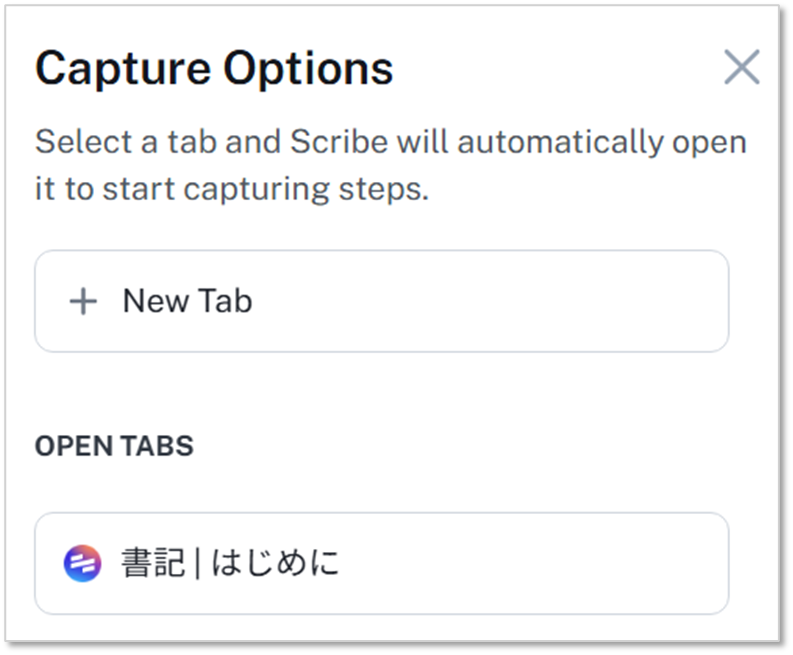Tap the + symbol in New Tab box
The height and width of the screenshot is (655, 793).
point(83,301)
